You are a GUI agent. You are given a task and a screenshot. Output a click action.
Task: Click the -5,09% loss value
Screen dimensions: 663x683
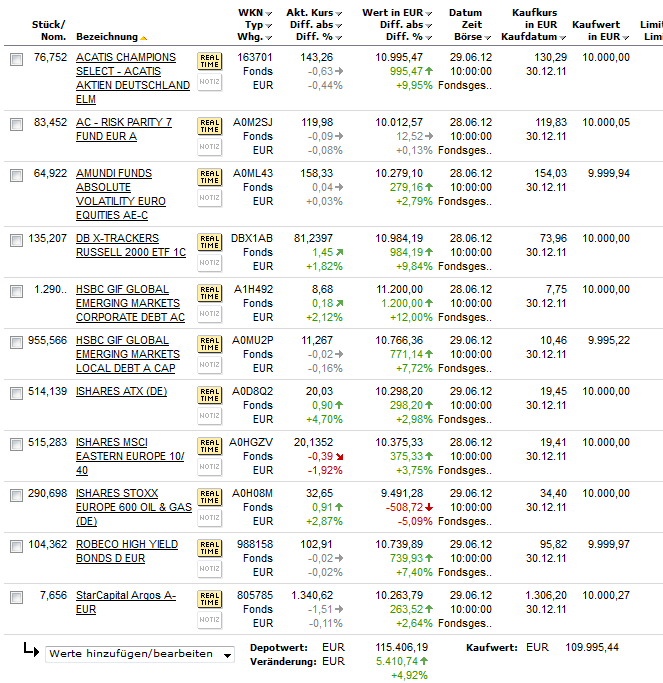point(415,521)
